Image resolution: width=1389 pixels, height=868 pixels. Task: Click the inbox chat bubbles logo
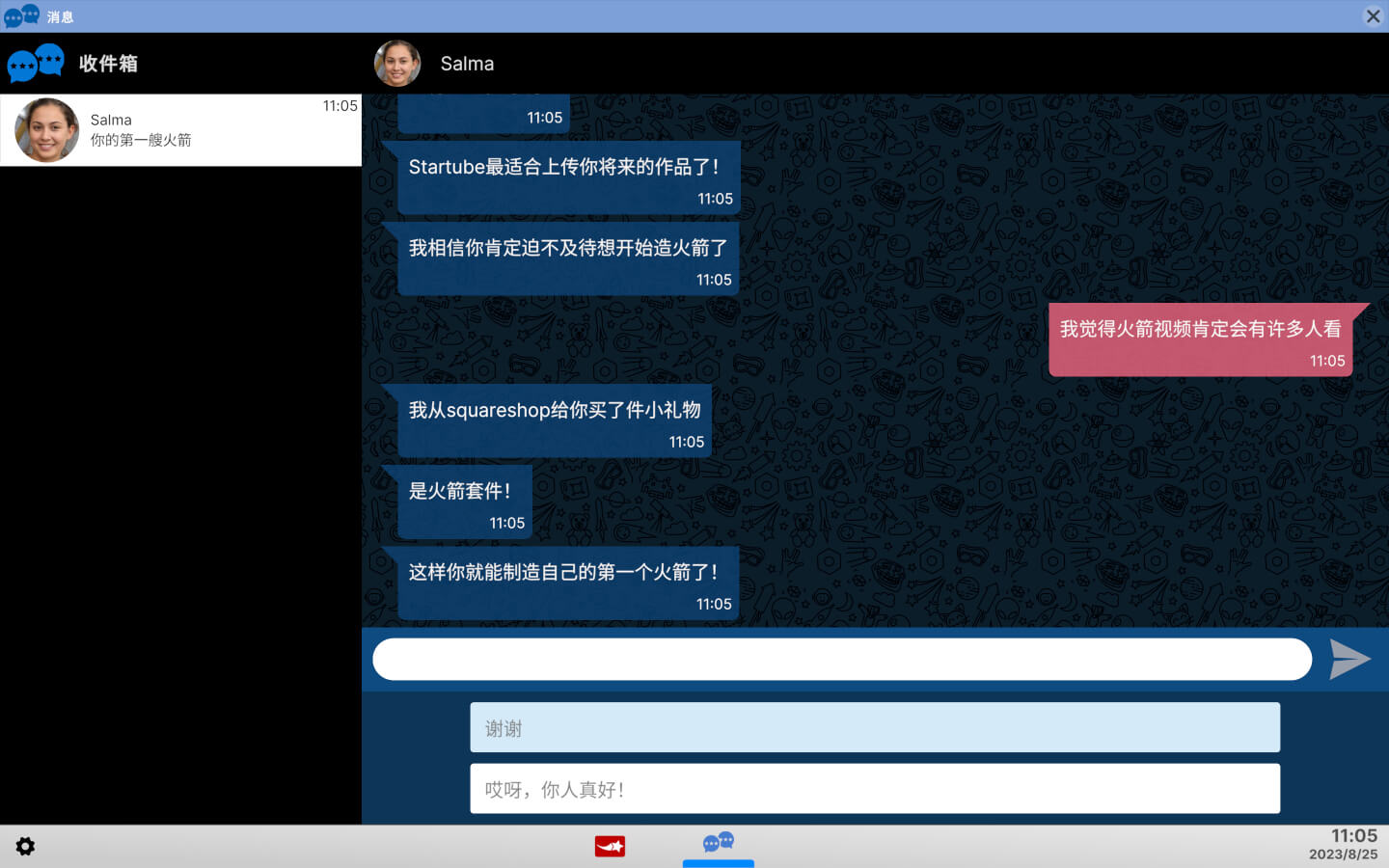click(36, 64)
